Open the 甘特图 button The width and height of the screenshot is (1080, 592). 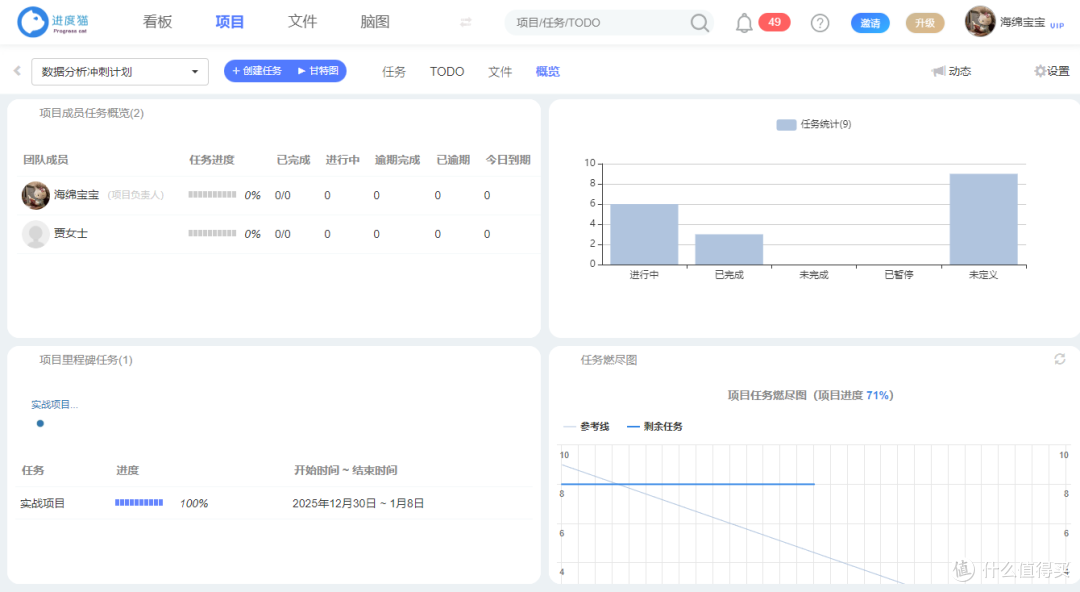tap(318, 71)
